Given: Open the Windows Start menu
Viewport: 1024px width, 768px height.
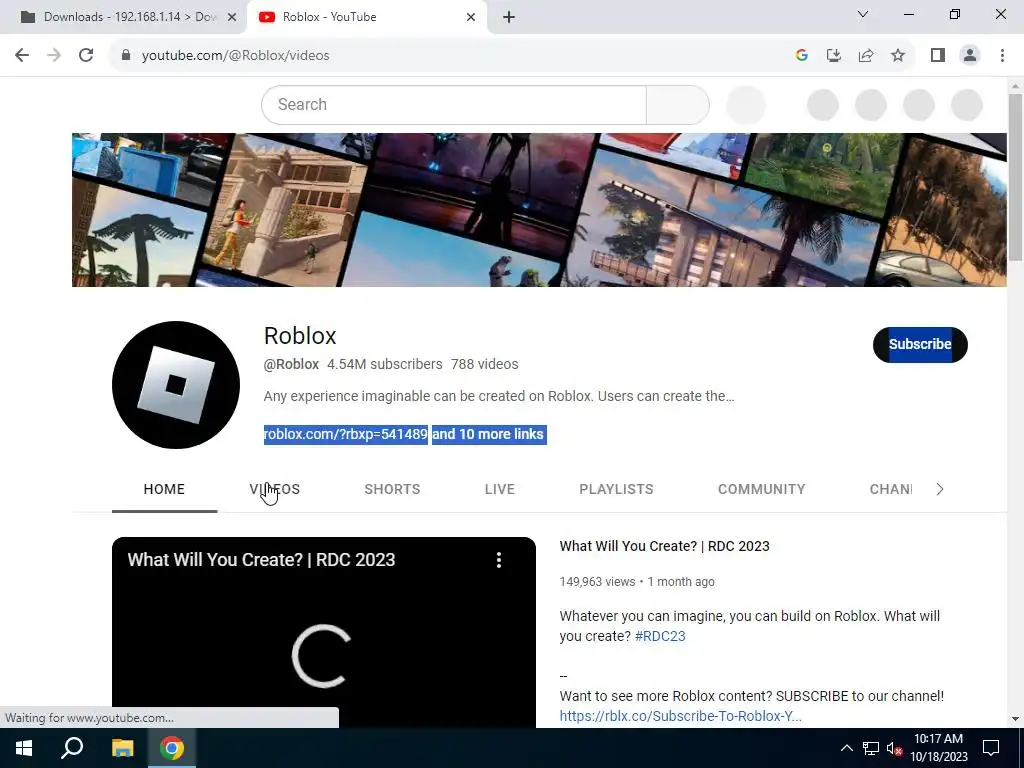Looking at the screenshot, I should (24, 748).
